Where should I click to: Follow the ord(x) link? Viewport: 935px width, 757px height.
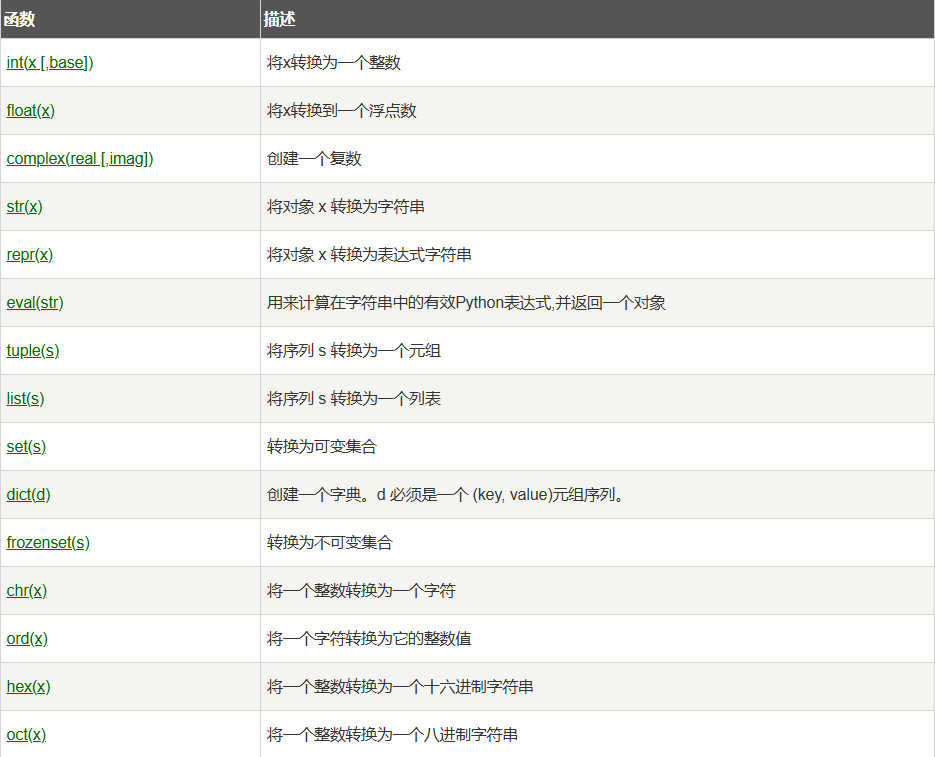point(27,639)
